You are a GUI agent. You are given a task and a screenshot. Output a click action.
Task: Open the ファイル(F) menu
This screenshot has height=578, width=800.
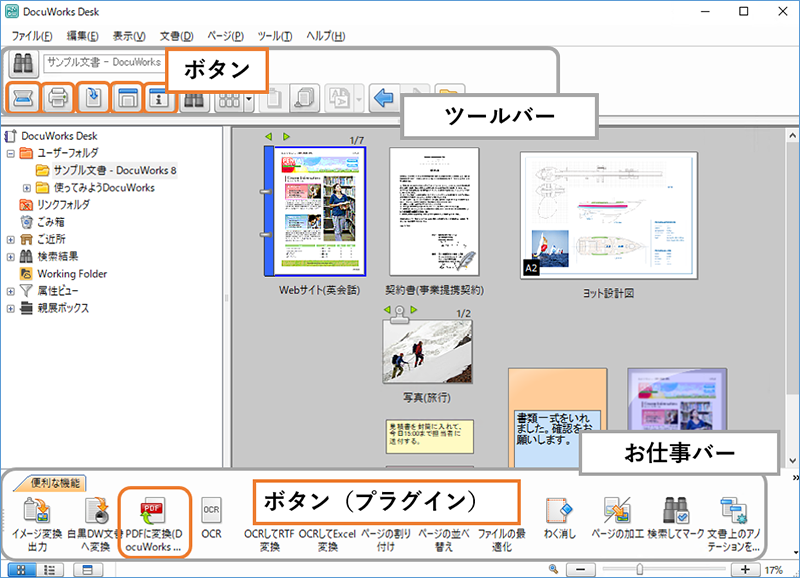click(x=32, y=36)
